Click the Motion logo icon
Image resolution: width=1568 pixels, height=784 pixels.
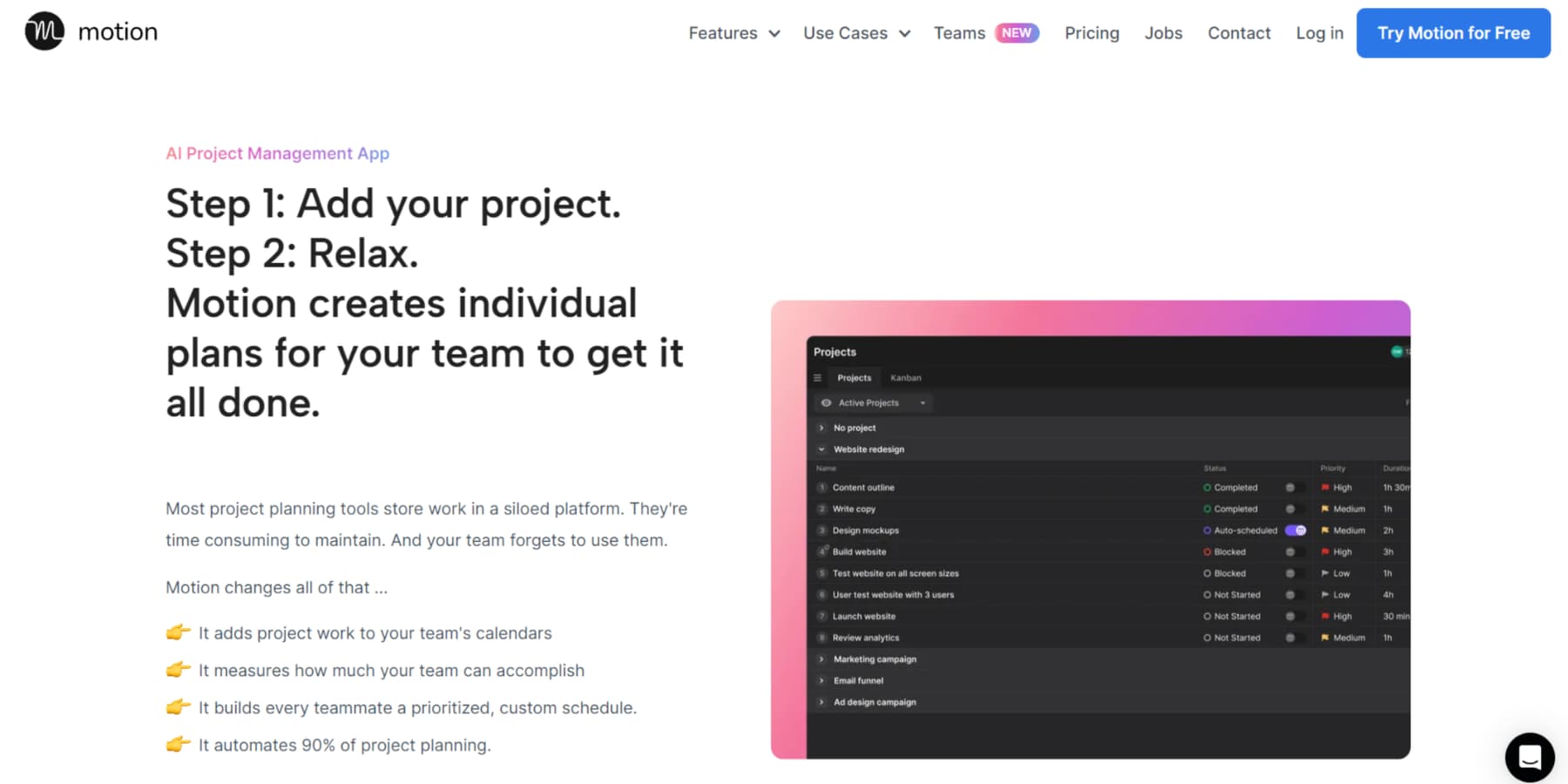(44, 31)
